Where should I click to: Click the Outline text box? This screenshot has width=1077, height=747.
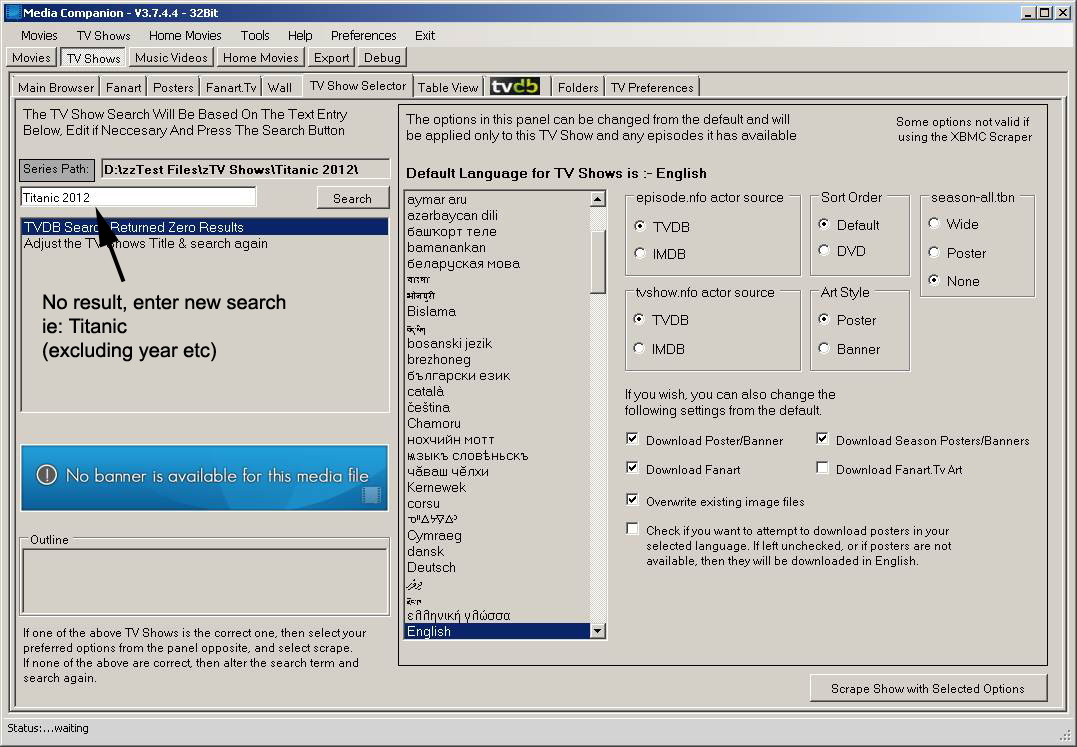coord(205,581)
